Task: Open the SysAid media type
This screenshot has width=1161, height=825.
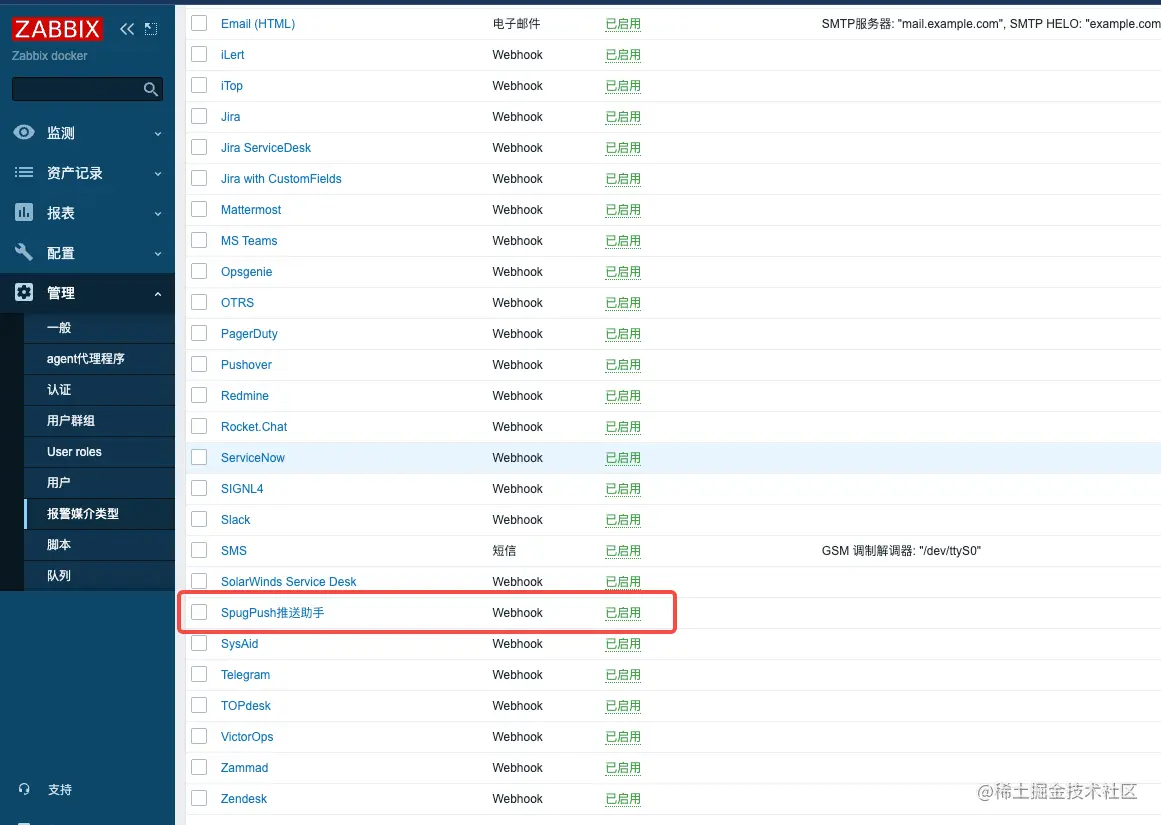Action: 239,644
